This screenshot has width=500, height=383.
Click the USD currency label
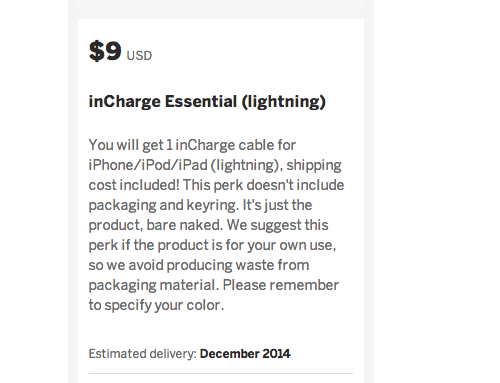point(139,56)
